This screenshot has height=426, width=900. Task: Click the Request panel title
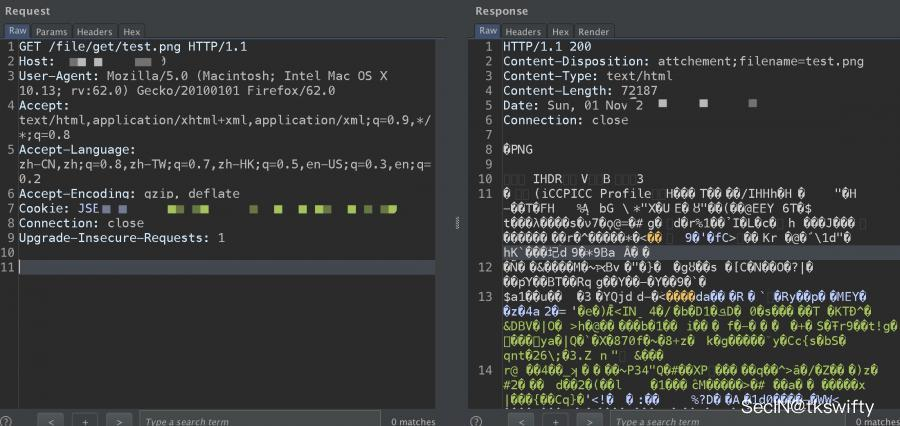[x=28, y=11]
